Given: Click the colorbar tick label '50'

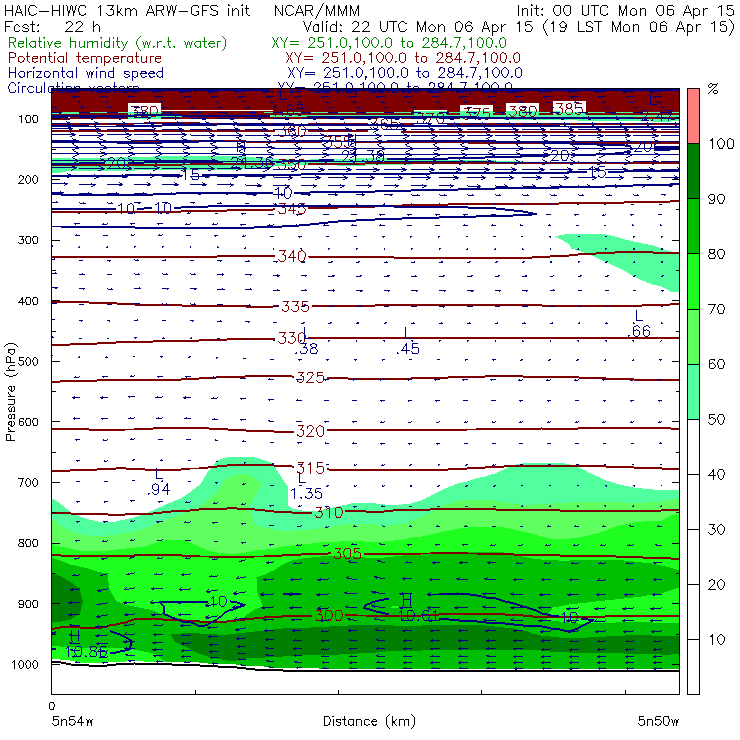Looking at the screenshot, I should coord(716,420).
